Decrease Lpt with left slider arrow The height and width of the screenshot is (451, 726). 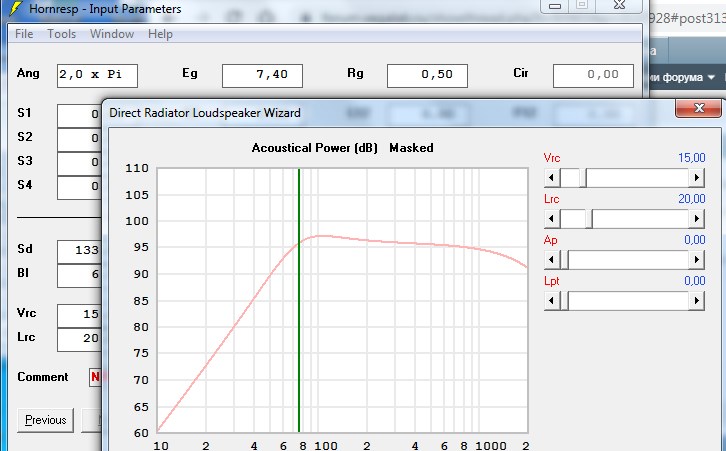point(551,301)
